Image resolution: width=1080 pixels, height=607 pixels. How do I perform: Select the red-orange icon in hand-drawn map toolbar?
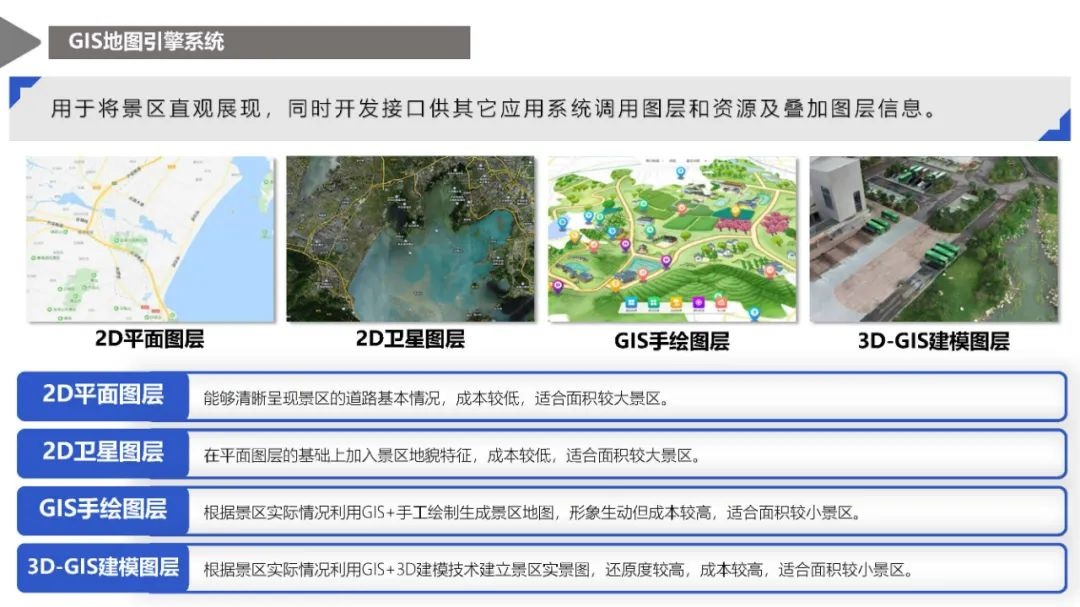721,303
